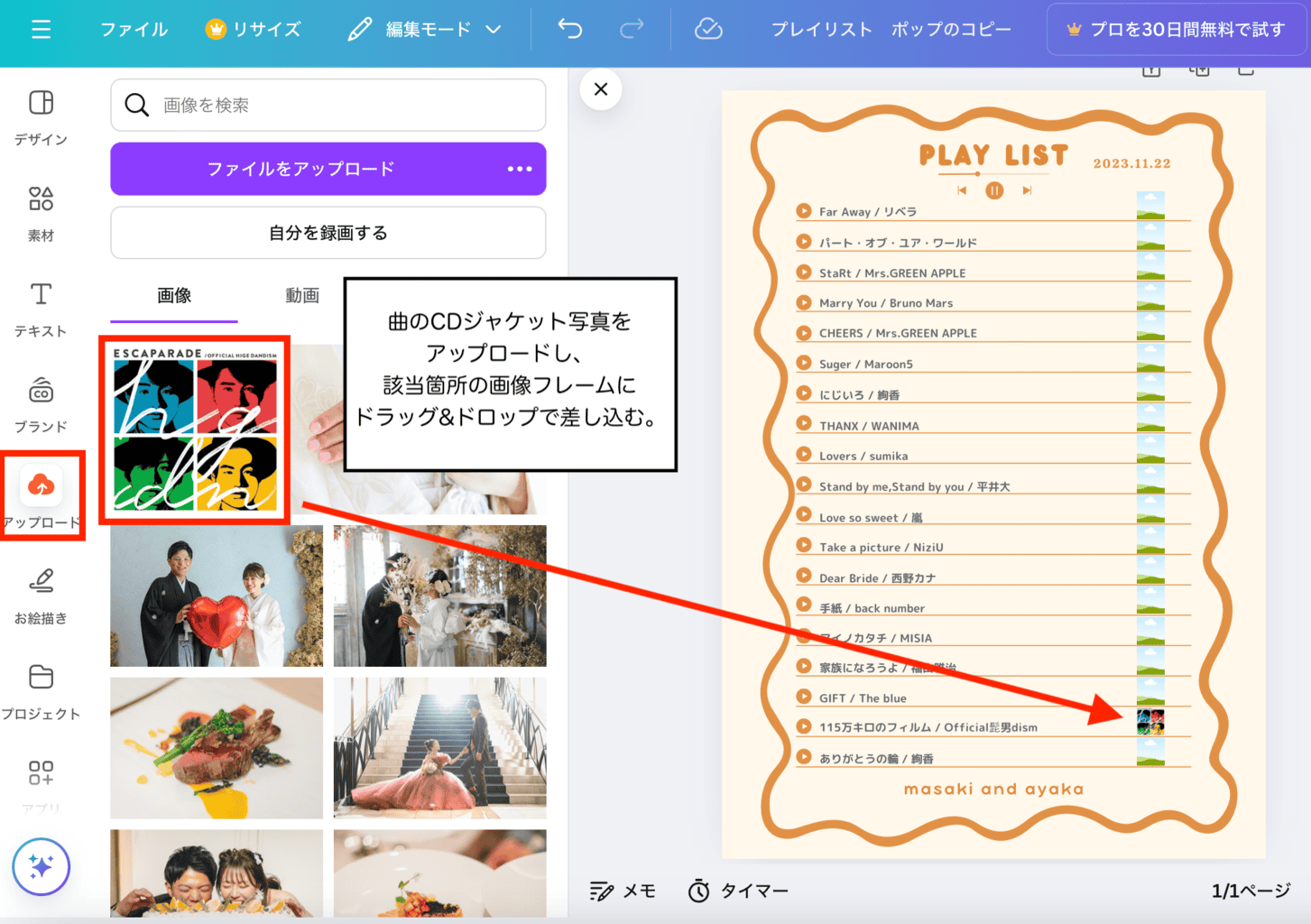Open the hamburger main menu

41,30
